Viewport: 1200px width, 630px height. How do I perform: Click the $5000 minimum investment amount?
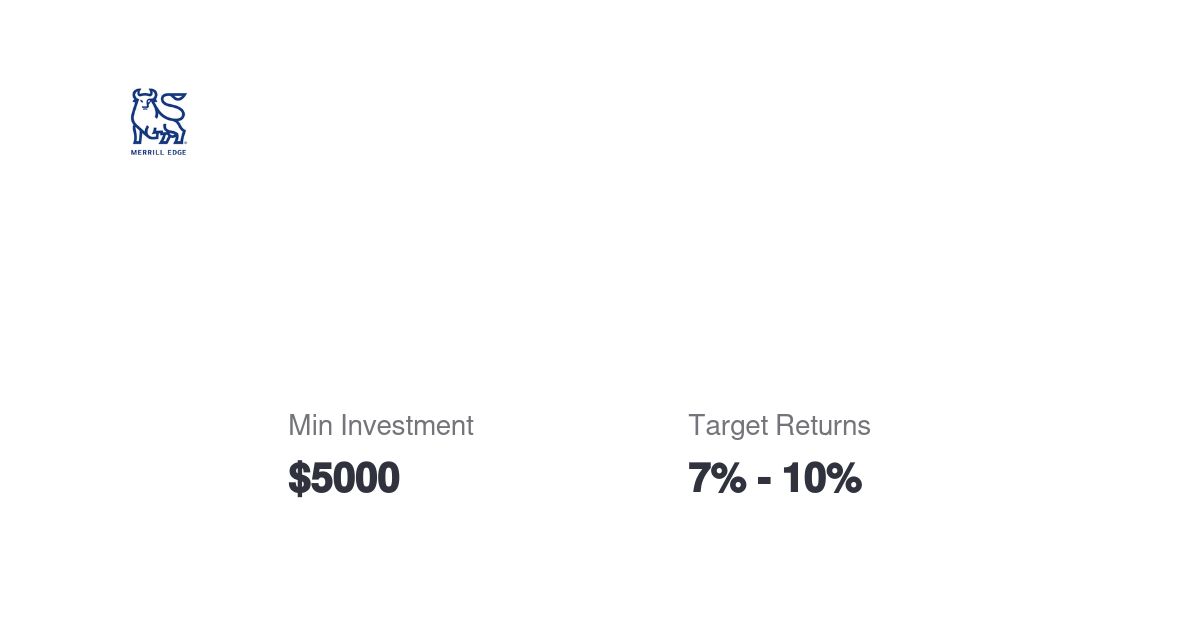click(343, 478)
